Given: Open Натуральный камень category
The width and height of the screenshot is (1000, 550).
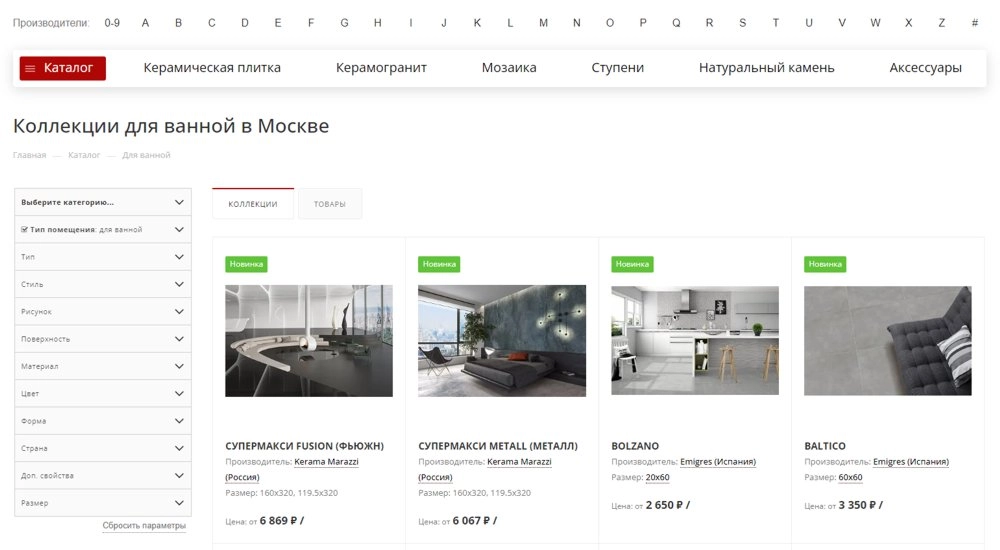Looking at the screenshot, I should click(767, 68).
